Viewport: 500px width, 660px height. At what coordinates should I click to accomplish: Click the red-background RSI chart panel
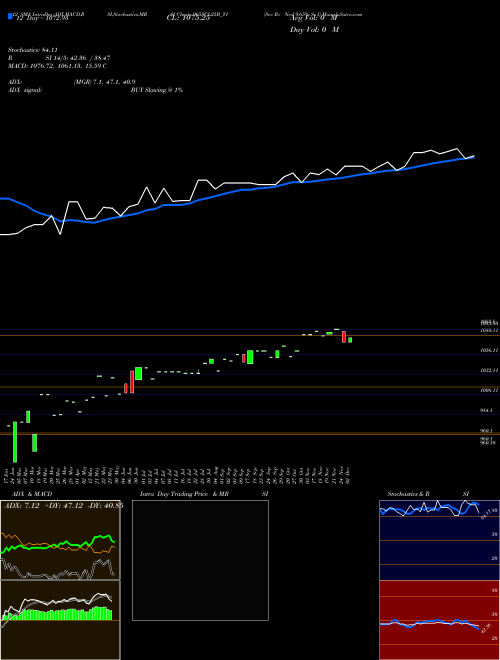pyautogui.click(x=439, y=620)
